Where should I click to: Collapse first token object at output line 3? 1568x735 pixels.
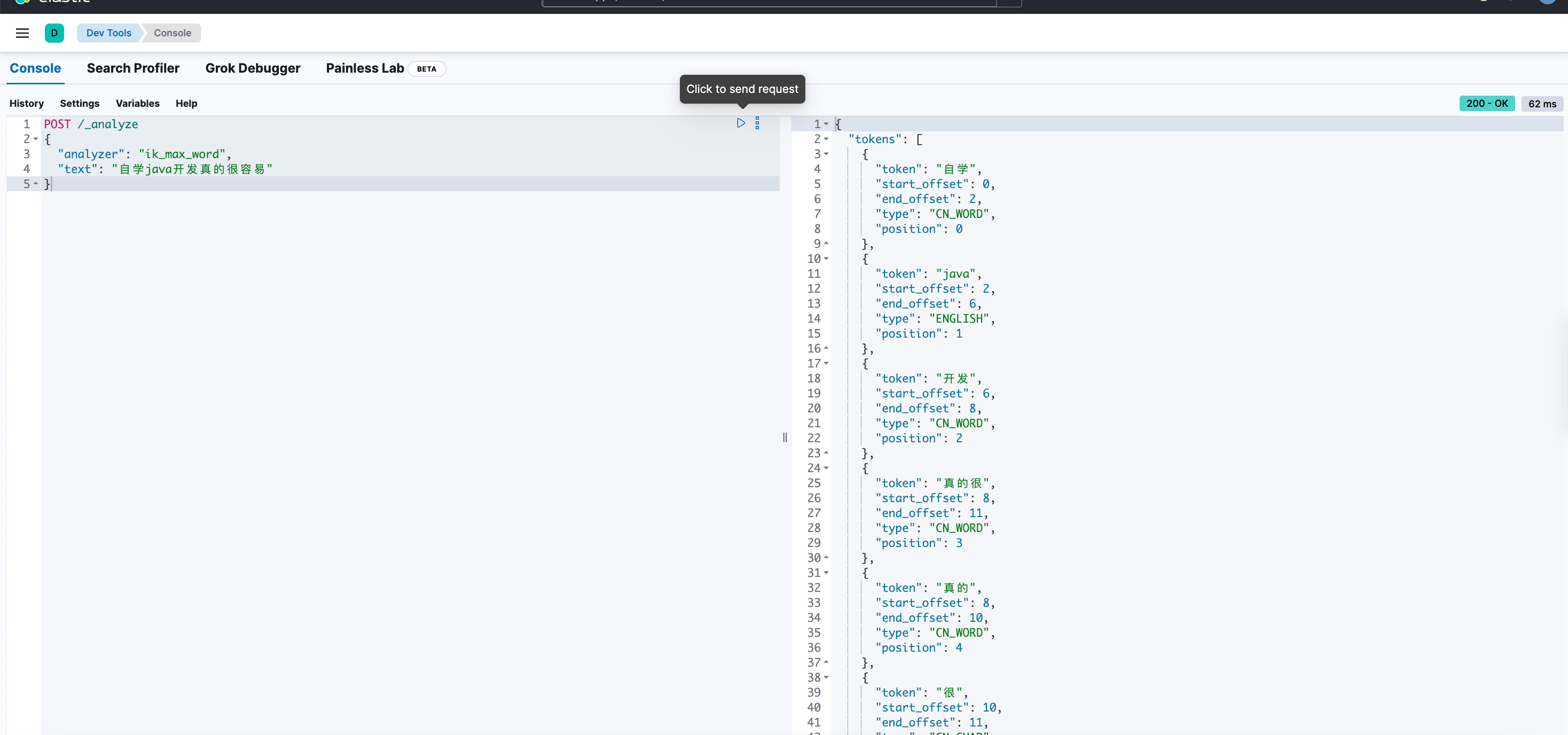point(826,154)
